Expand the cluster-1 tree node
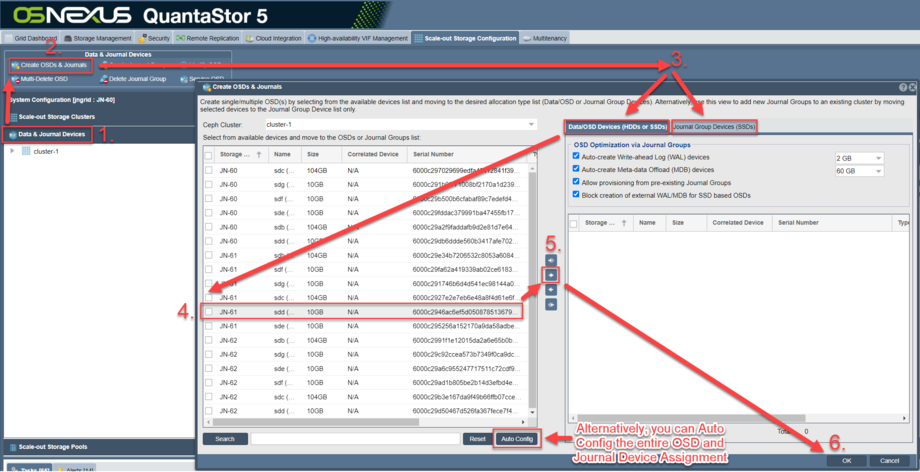This screenshot has height=472, width=920. 12,151
